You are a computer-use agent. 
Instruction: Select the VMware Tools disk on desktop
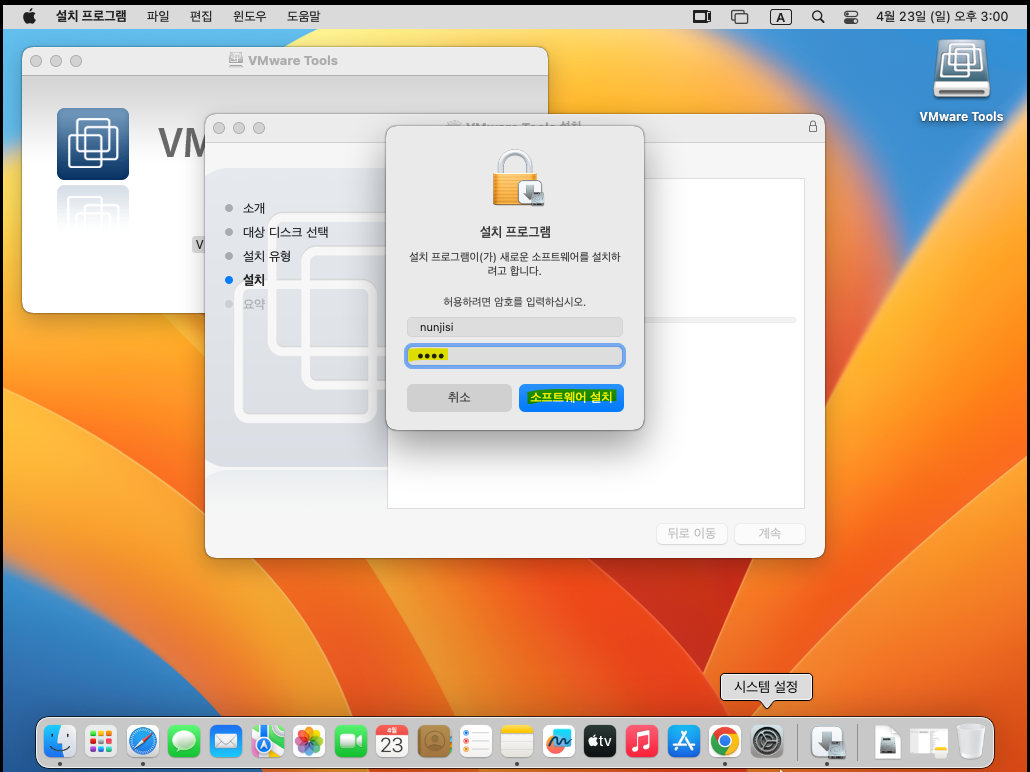pyautogui.click(x=961, y=81)
